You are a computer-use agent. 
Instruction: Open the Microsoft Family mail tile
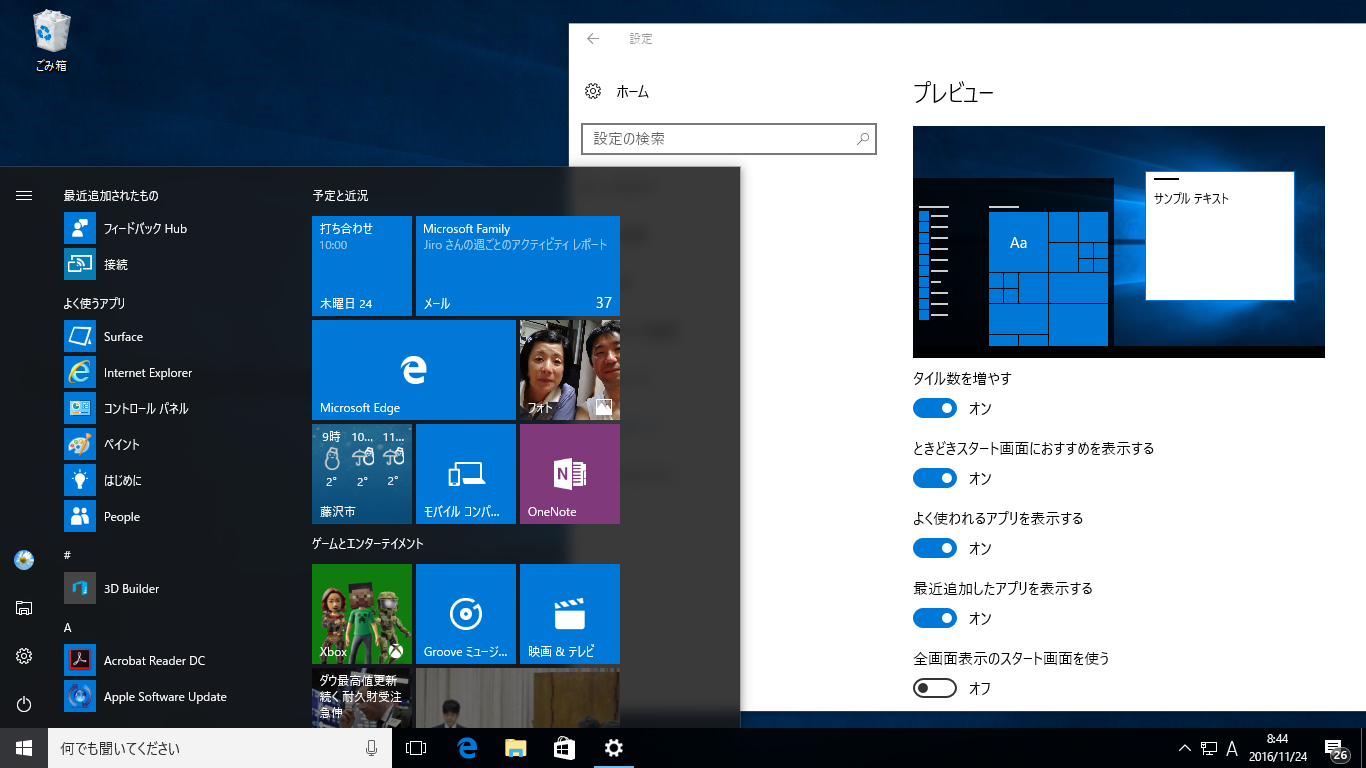pos(518,266)
